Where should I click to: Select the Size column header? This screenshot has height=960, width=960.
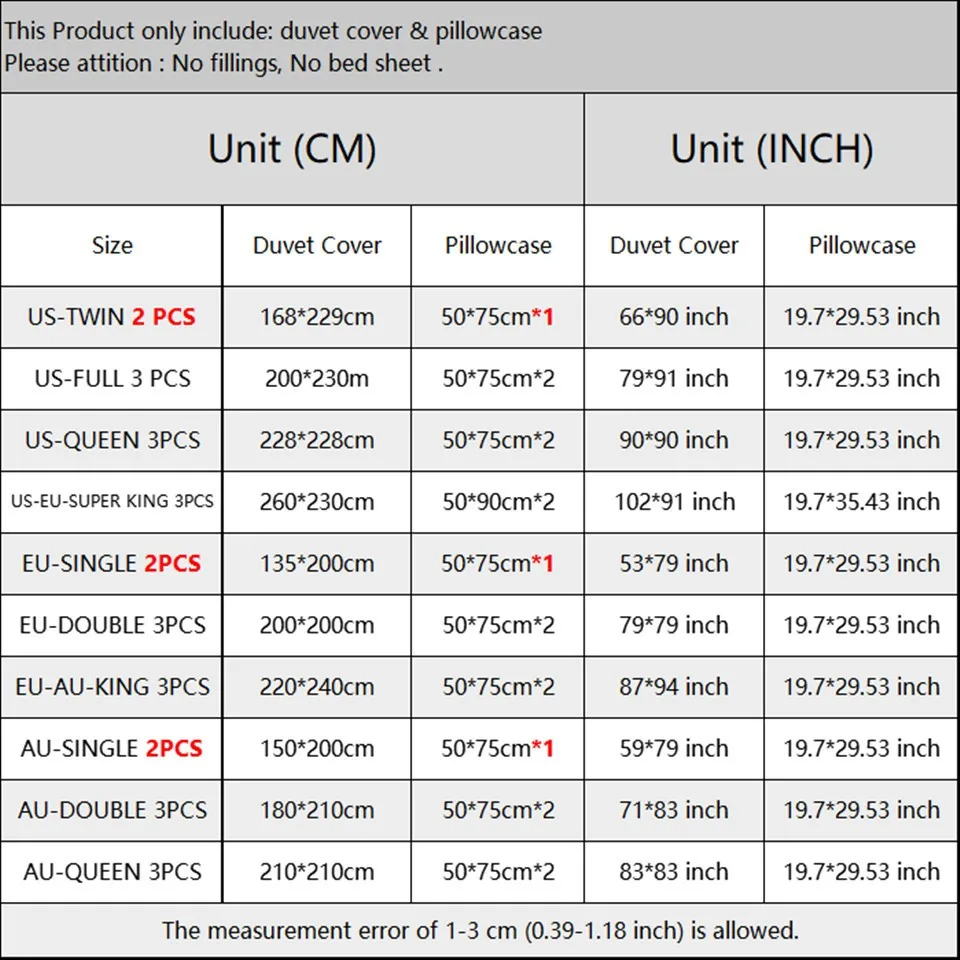111,246
